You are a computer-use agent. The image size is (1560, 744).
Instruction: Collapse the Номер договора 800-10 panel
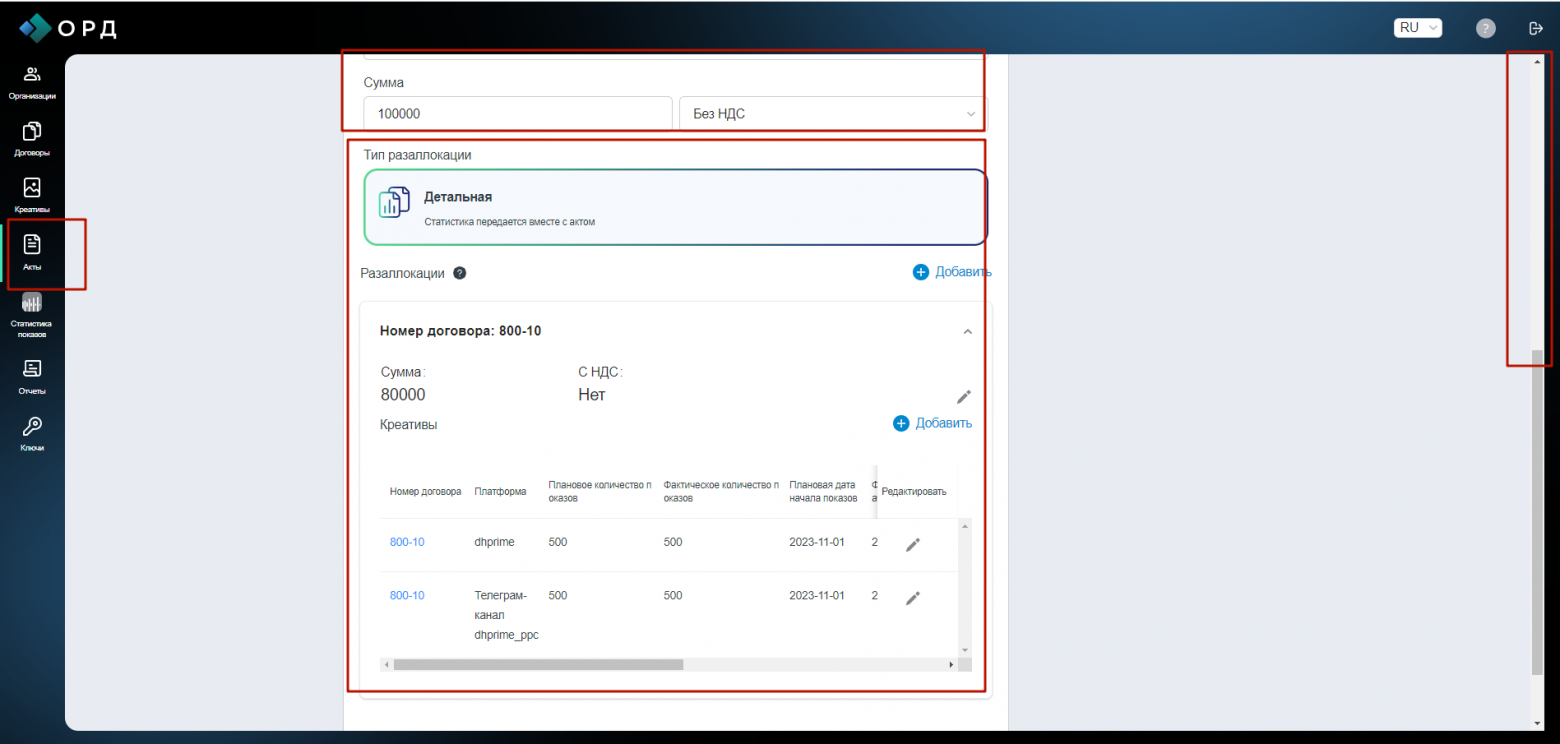tap(967, 331)
